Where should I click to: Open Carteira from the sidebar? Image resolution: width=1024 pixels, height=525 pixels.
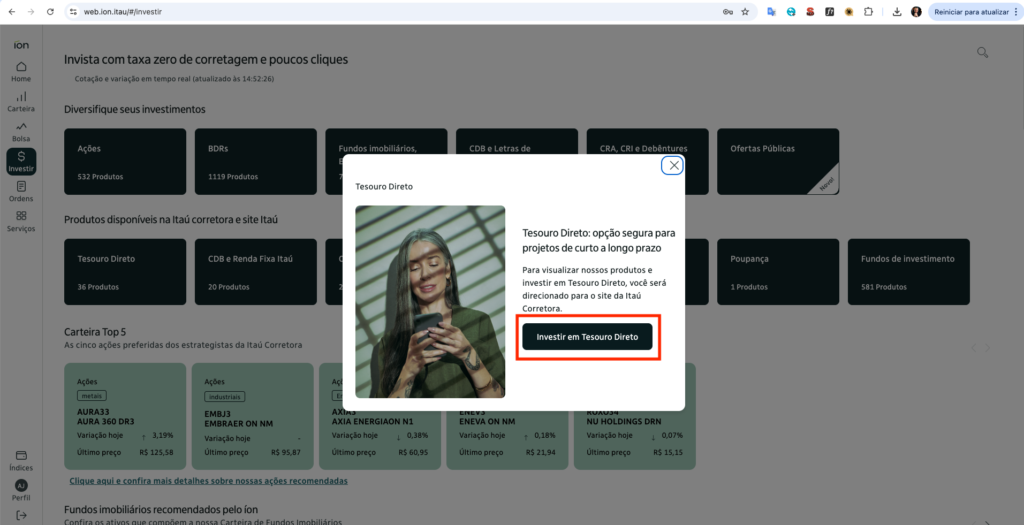pos(21,101)
